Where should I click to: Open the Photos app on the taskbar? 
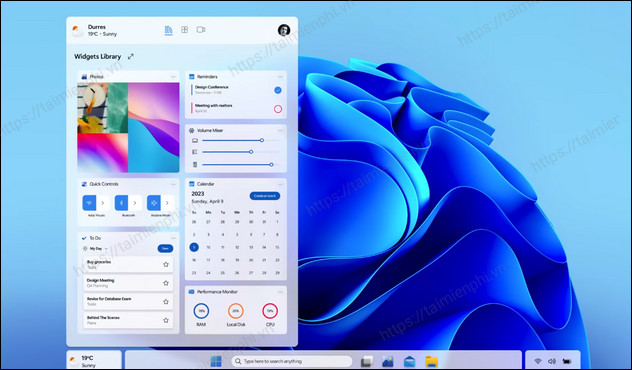click(x=388, y=361)
